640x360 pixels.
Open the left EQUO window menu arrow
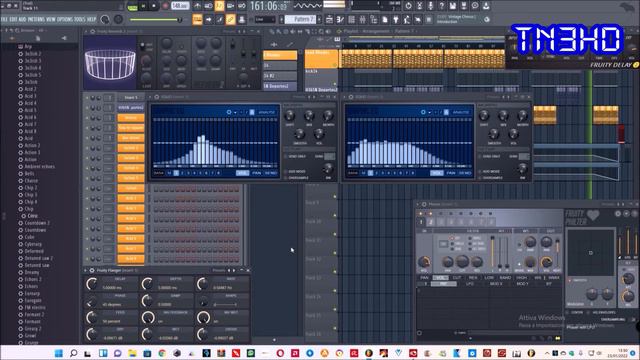[150, 97]
